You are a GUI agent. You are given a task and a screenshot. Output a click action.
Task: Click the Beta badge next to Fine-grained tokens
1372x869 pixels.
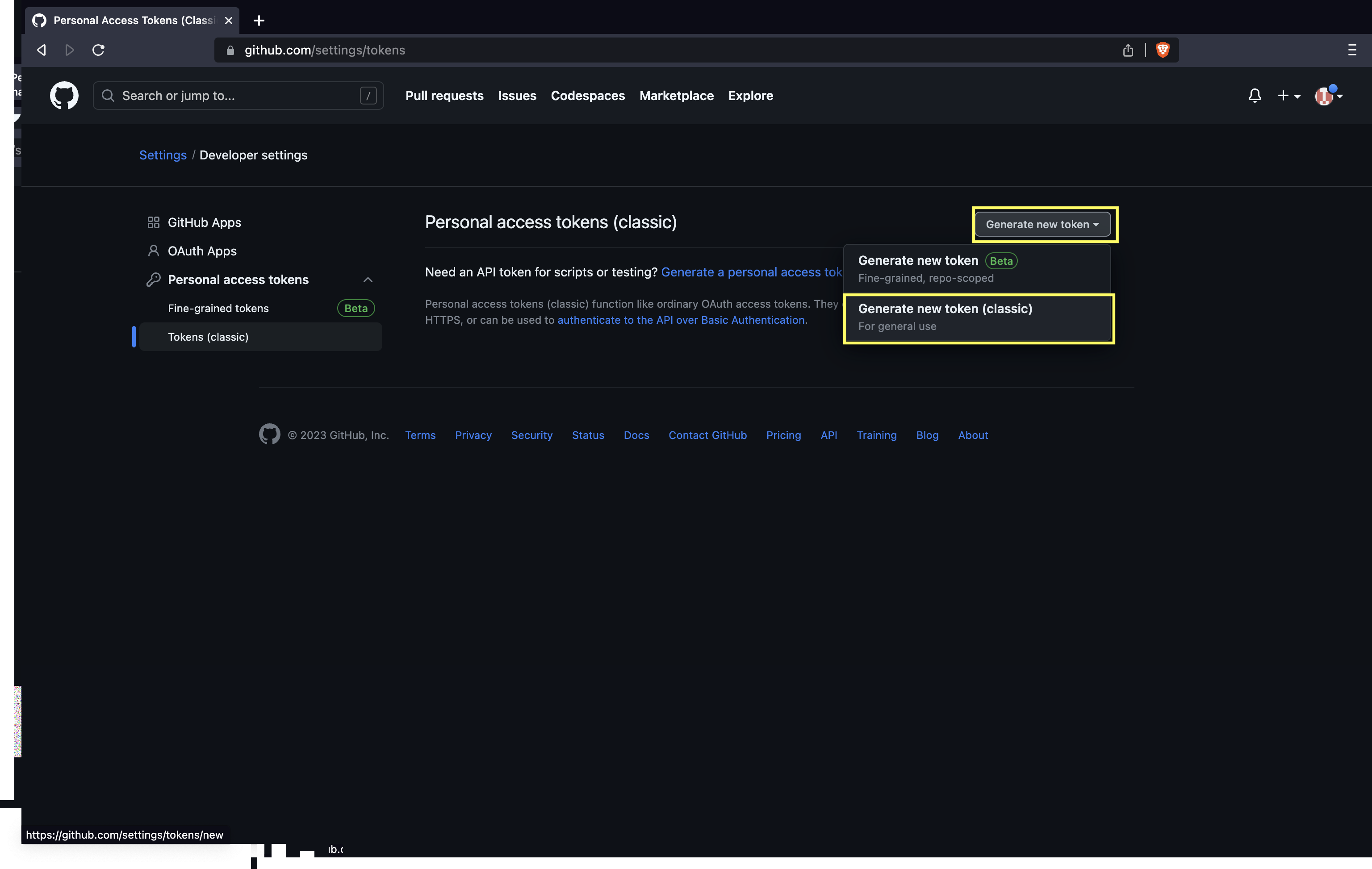click(x=356, y=308)
